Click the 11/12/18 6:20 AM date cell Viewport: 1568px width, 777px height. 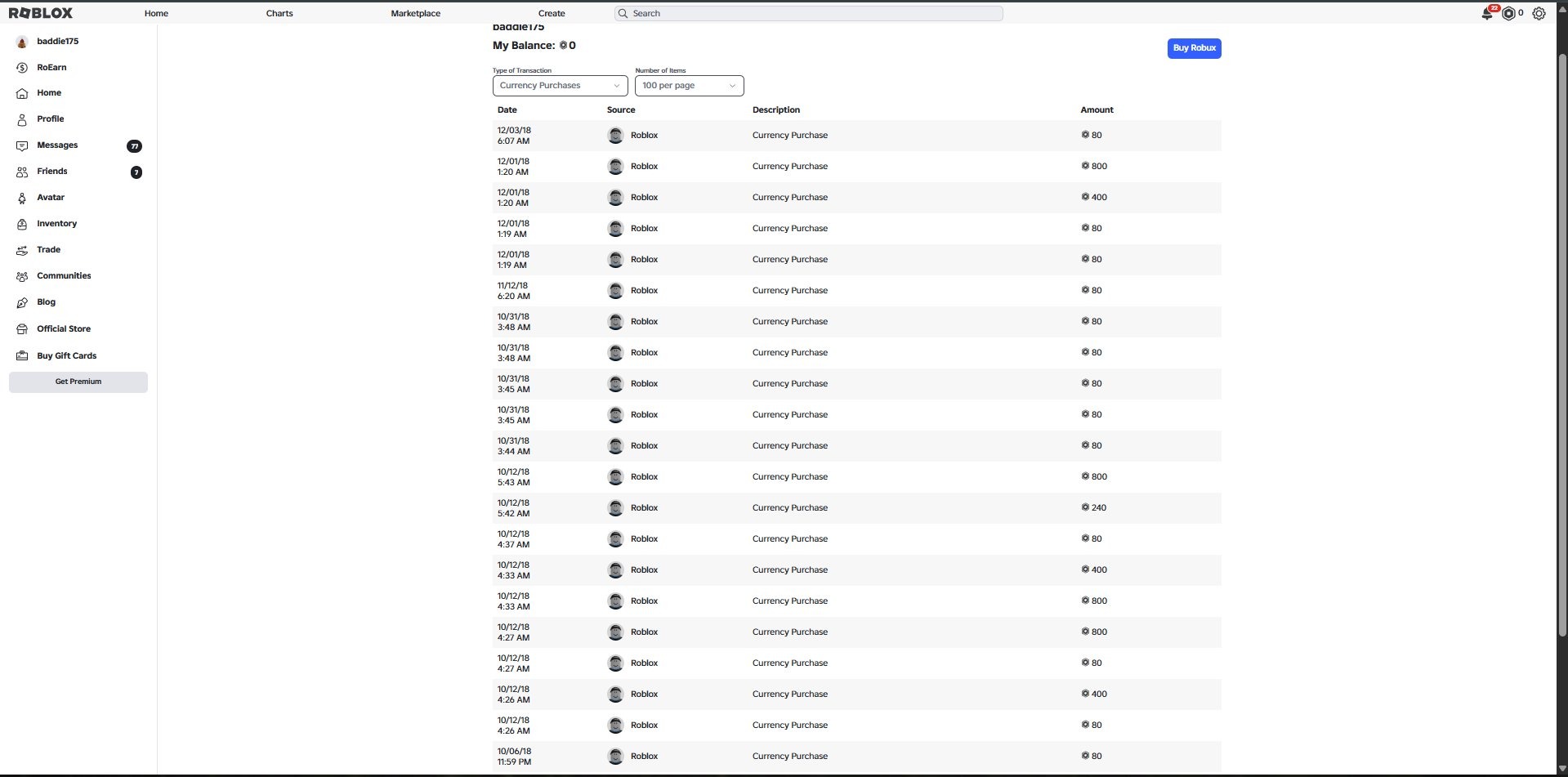coord(513,291)
